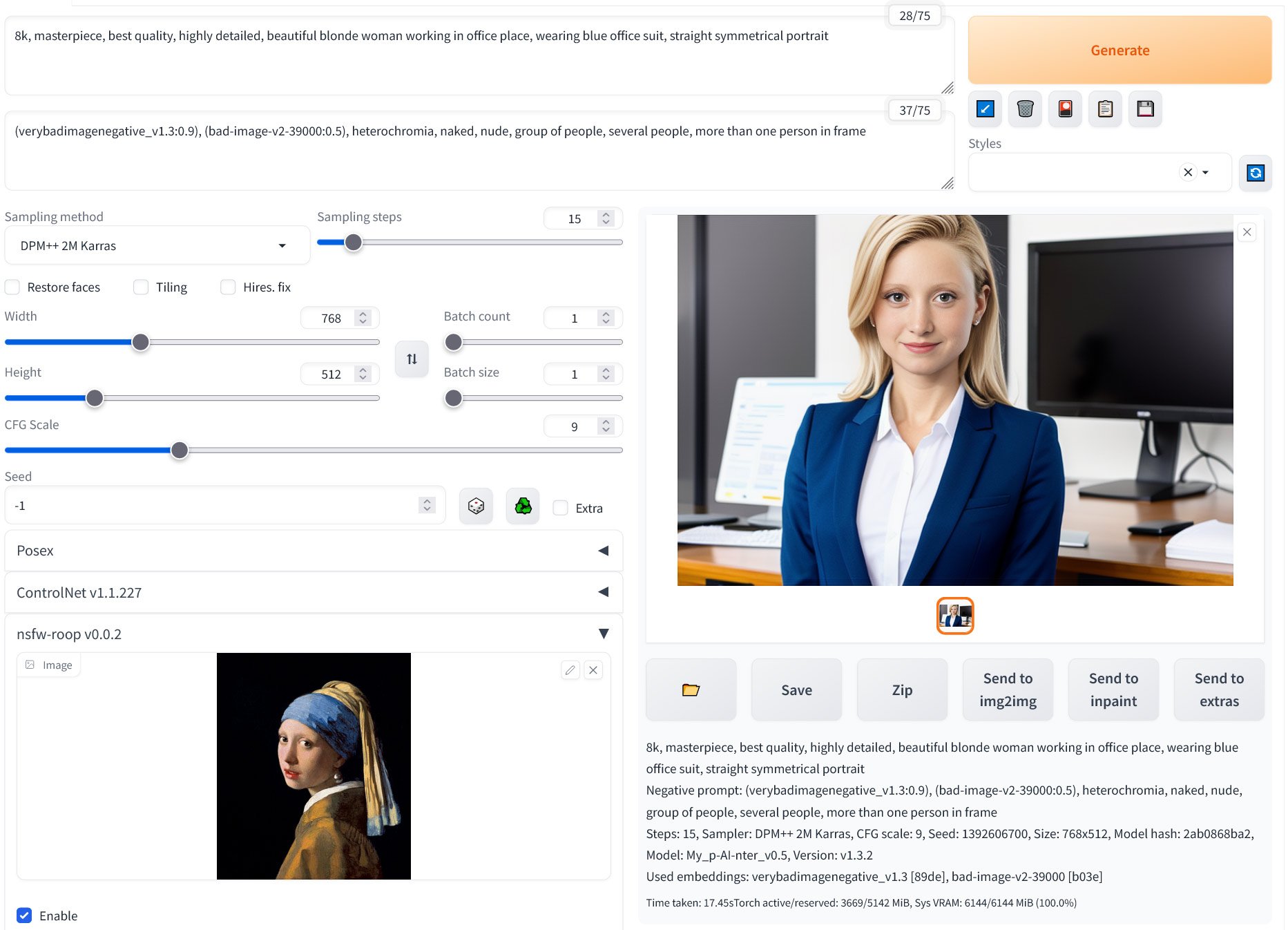Toggle the Hires. fix checkbox

[x=228, y=287]
